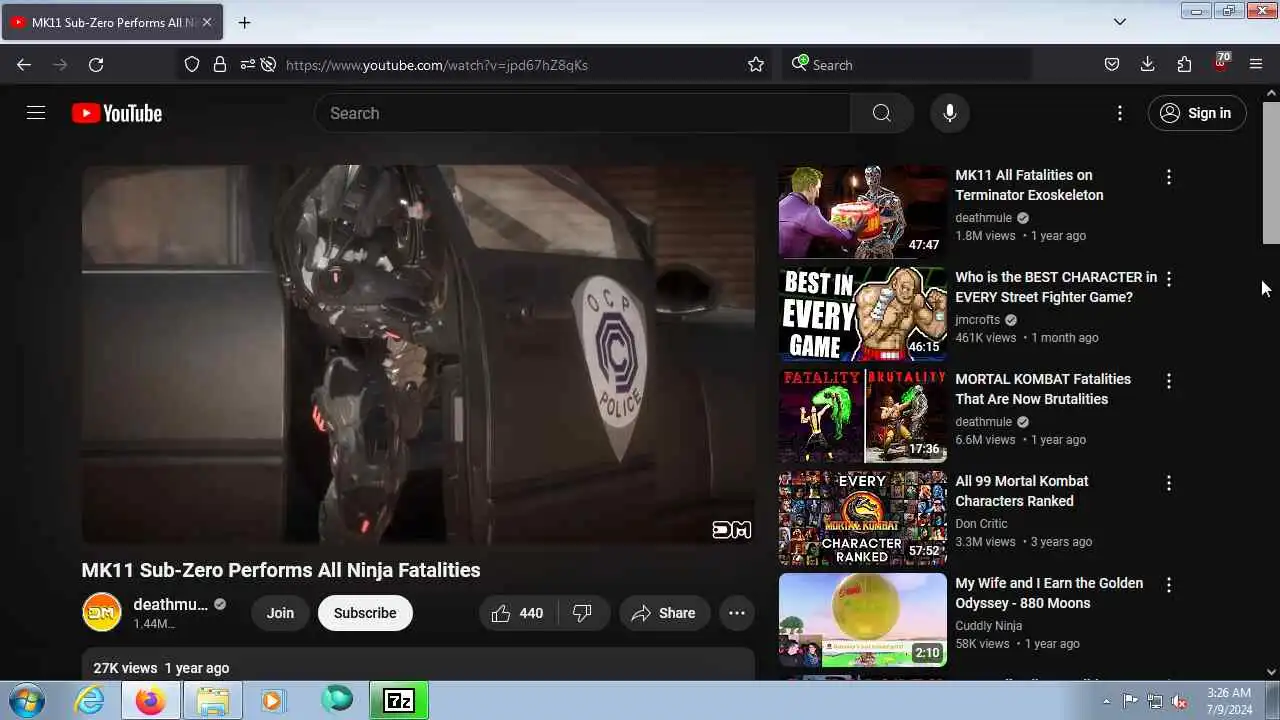Open options for Fatalities Now Brutalities video
This screenshot has height=720, width=1280.
[x=1168, y=381]
